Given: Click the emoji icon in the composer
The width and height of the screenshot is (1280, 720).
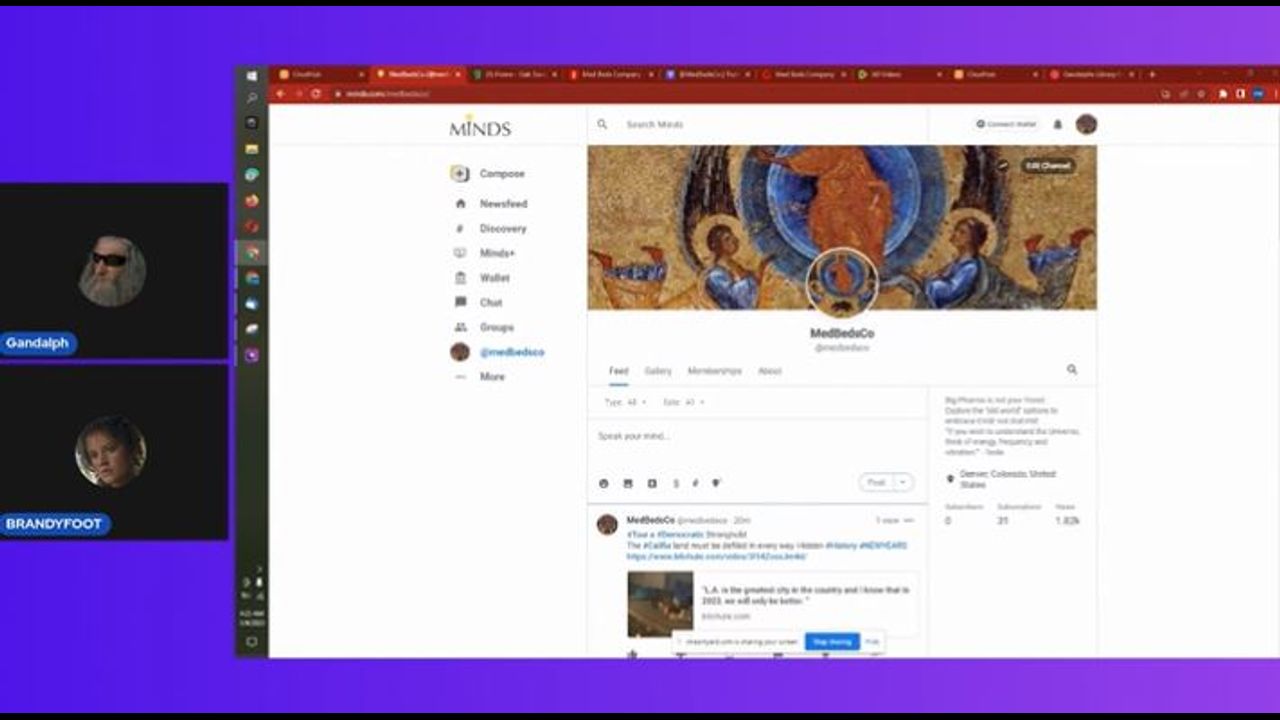Looking at the screenshot, I should (x=604, y=483).
